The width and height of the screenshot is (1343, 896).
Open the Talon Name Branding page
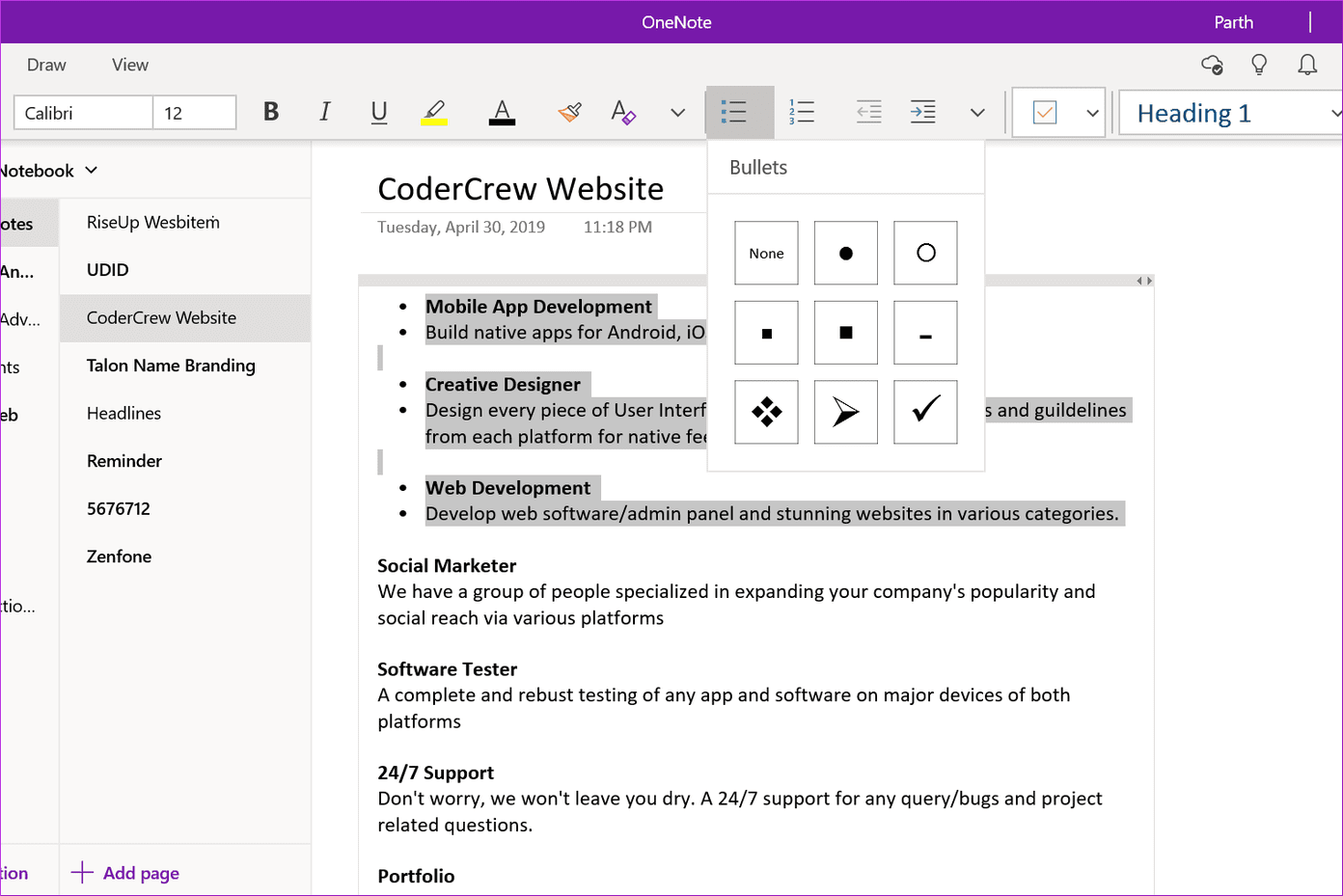(185, 366)
